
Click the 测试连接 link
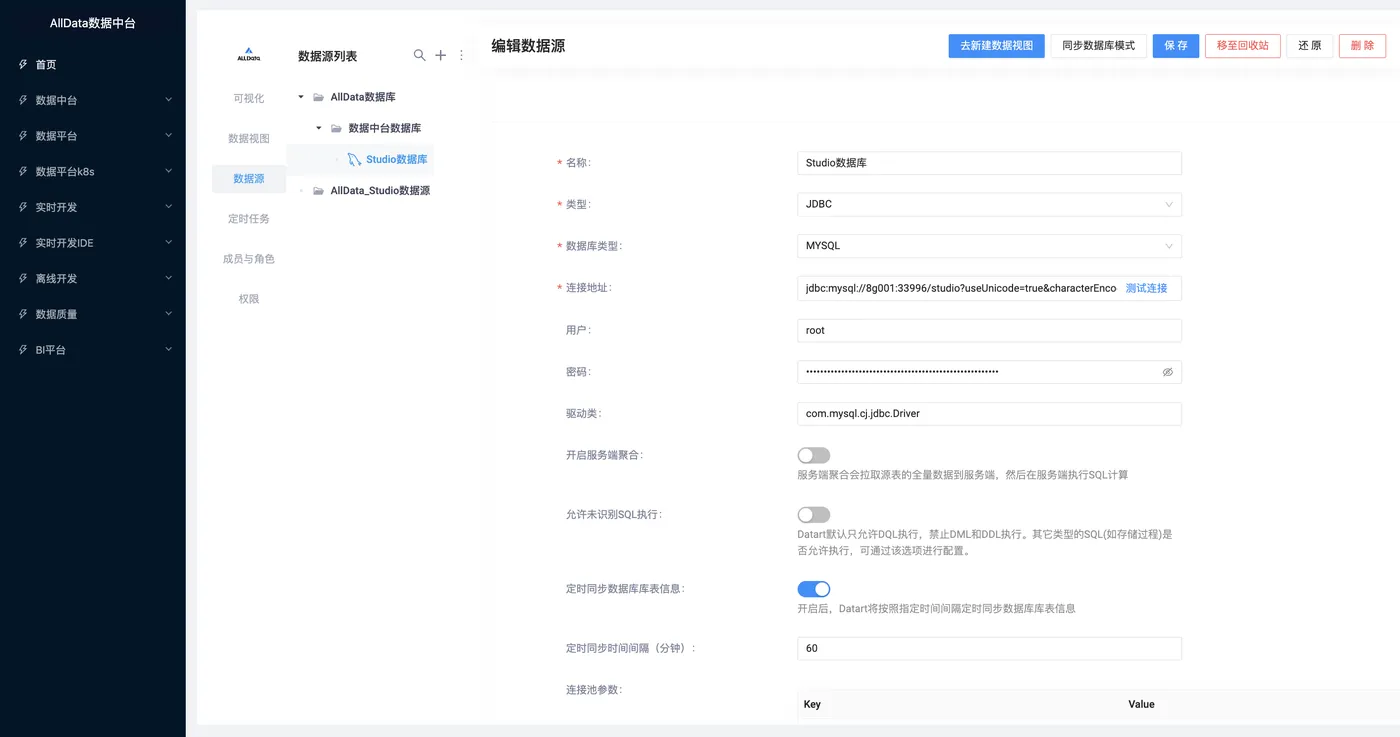[1146, 288]
